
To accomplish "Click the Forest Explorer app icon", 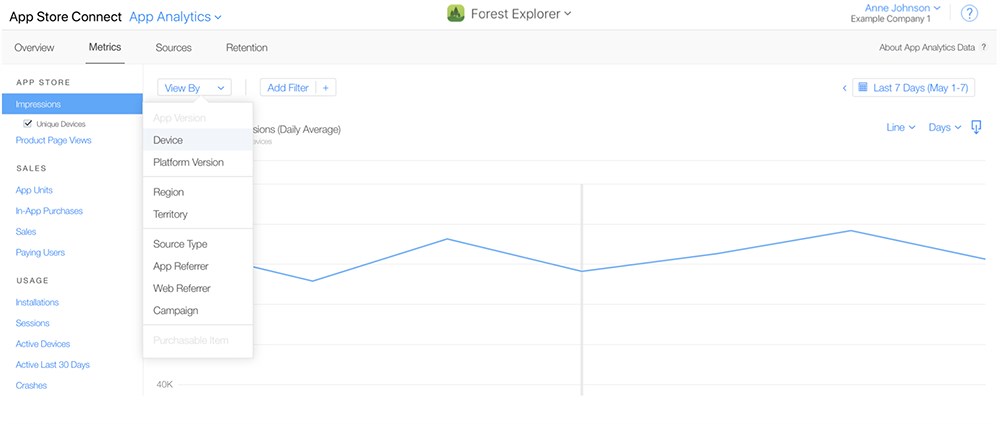I will pos(455,13).
